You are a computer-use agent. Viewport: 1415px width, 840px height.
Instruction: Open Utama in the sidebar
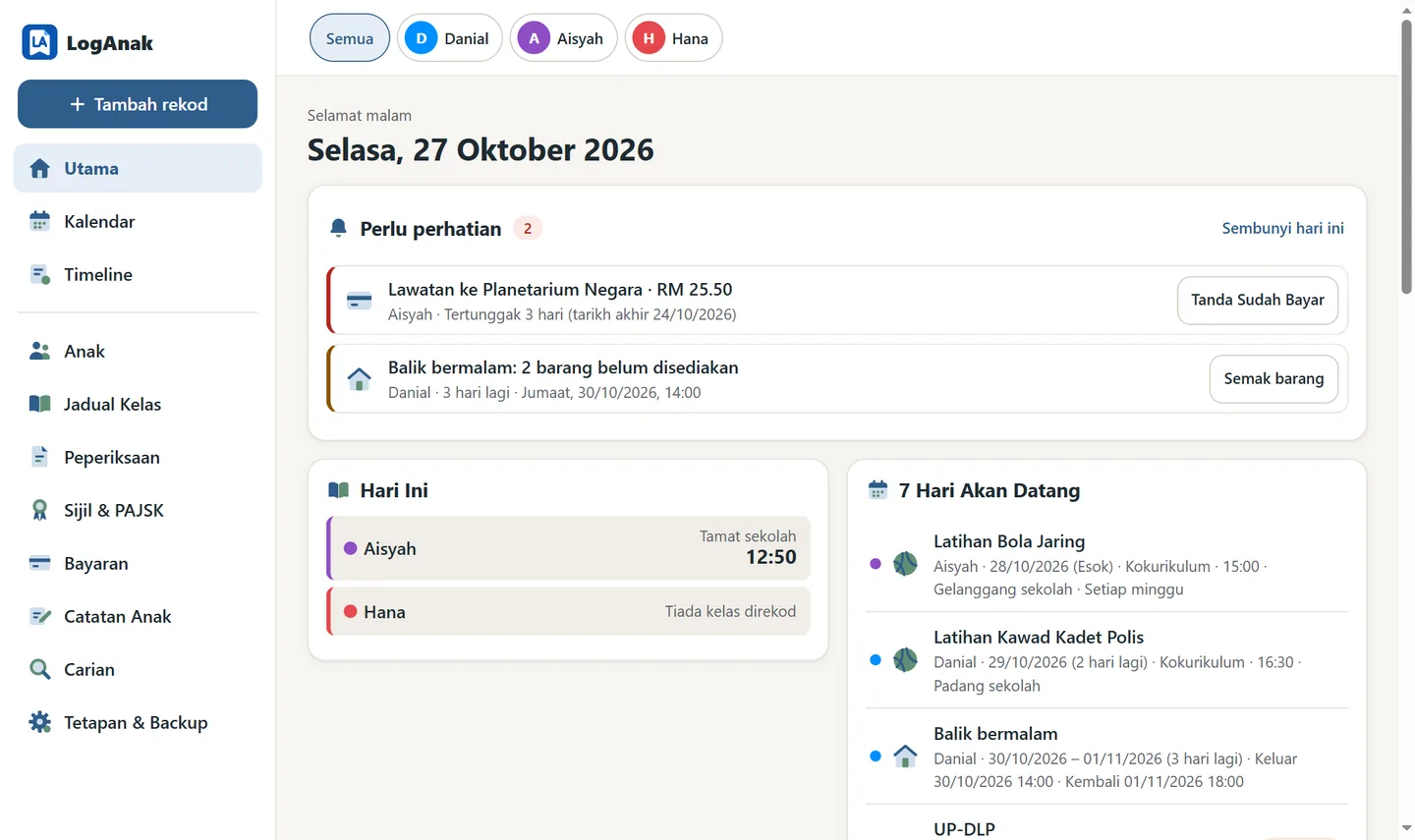point(138,168)
